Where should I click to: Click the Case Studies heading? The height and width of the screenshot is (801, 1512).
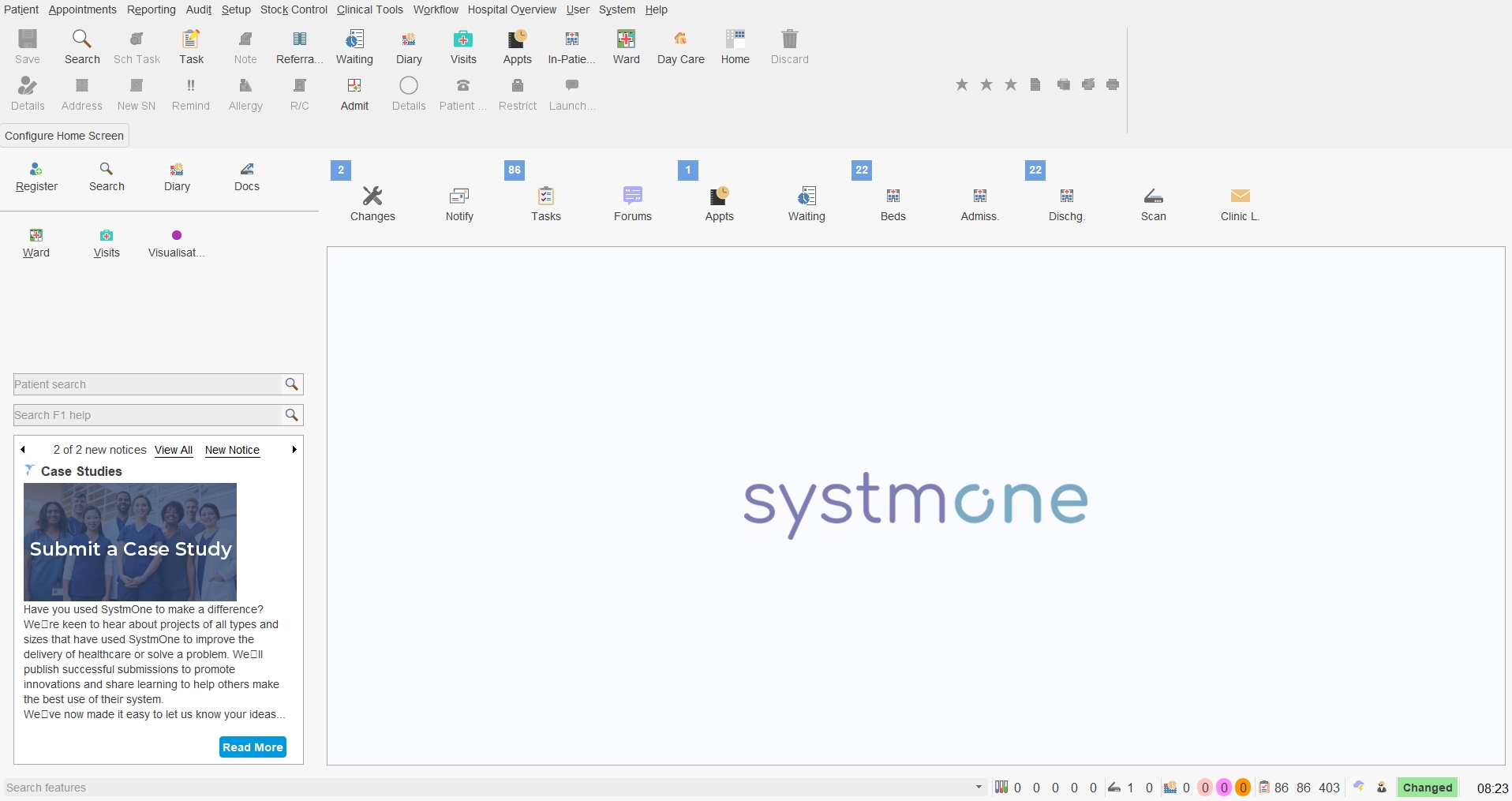81,471
